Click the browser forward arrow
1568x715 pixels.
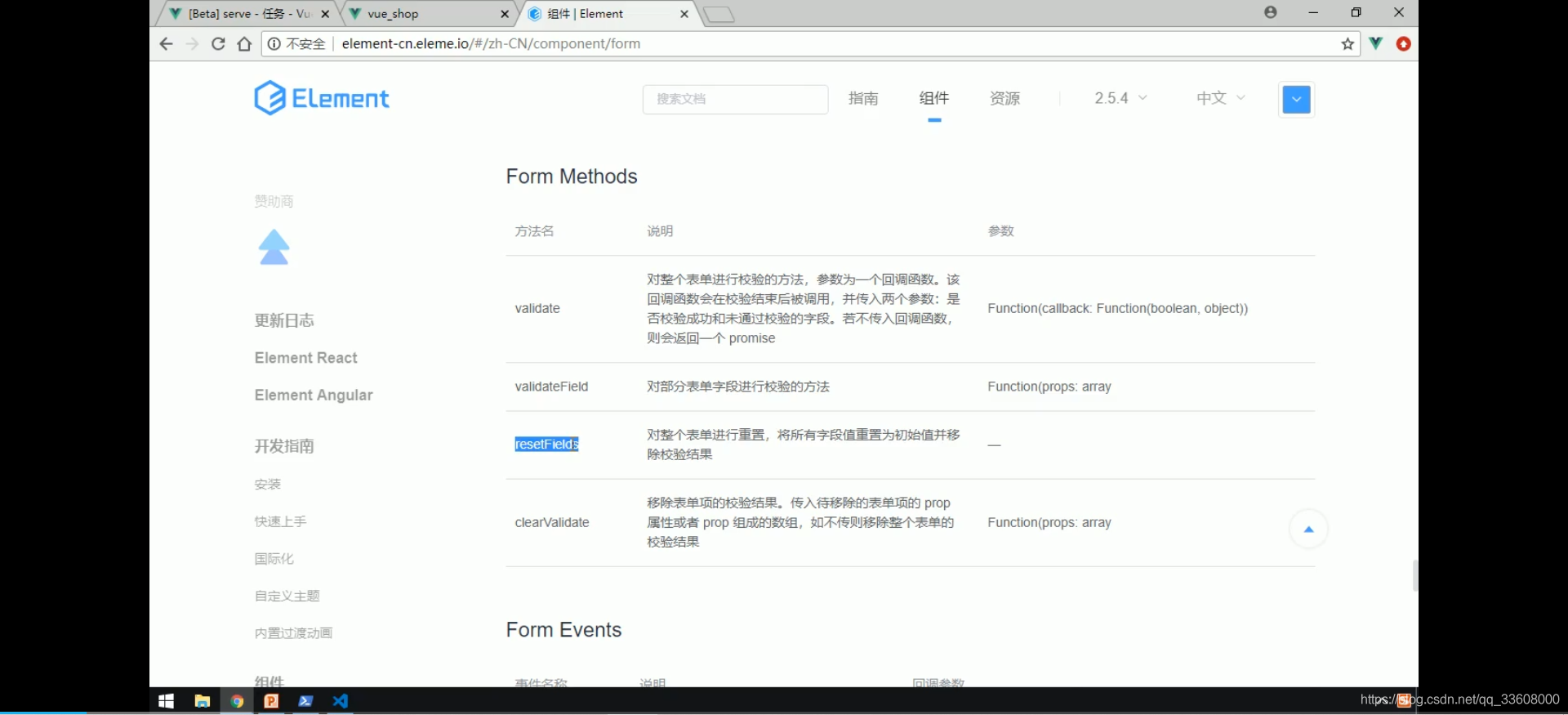(192, 44)
